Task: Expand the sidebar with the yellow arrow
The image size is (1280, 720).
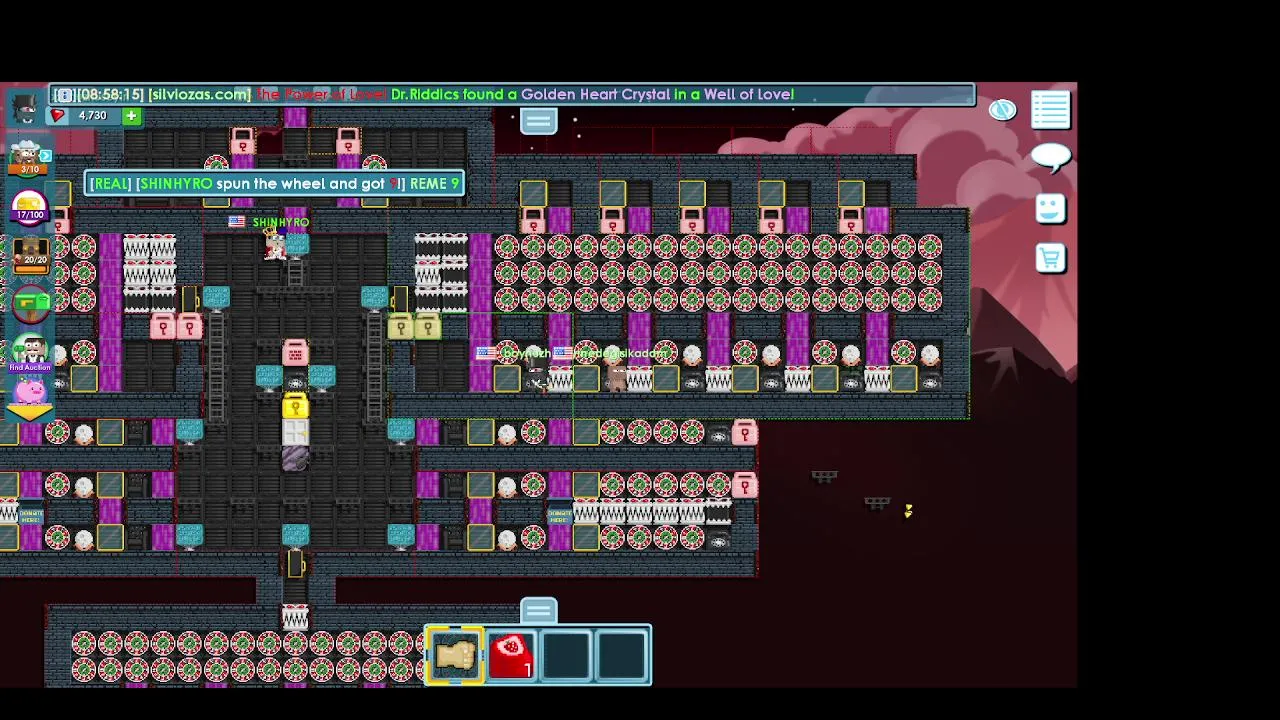Action: (x=30, y=411)
